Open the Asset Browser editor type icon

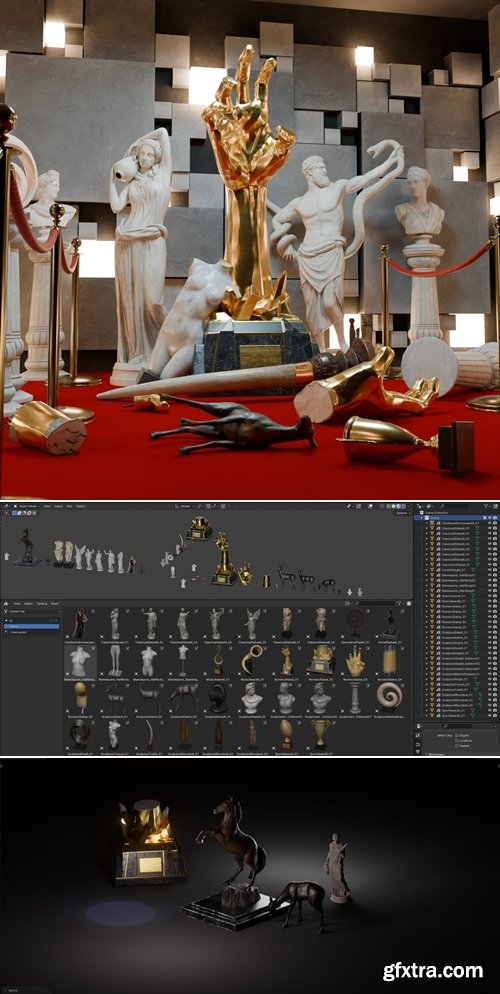(6, 604)
